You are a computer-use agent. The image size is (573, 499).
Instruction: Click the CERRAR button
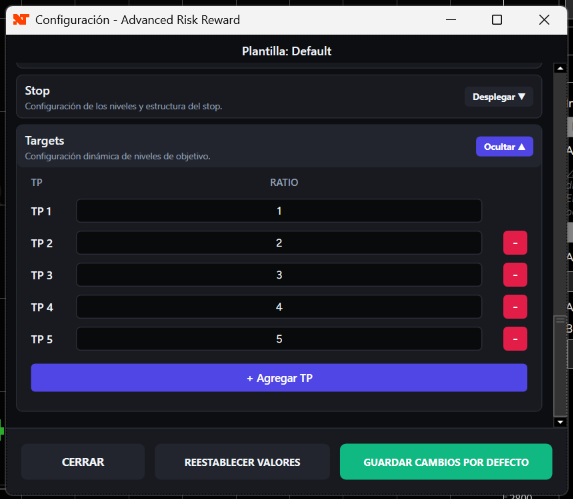(83, 462)
